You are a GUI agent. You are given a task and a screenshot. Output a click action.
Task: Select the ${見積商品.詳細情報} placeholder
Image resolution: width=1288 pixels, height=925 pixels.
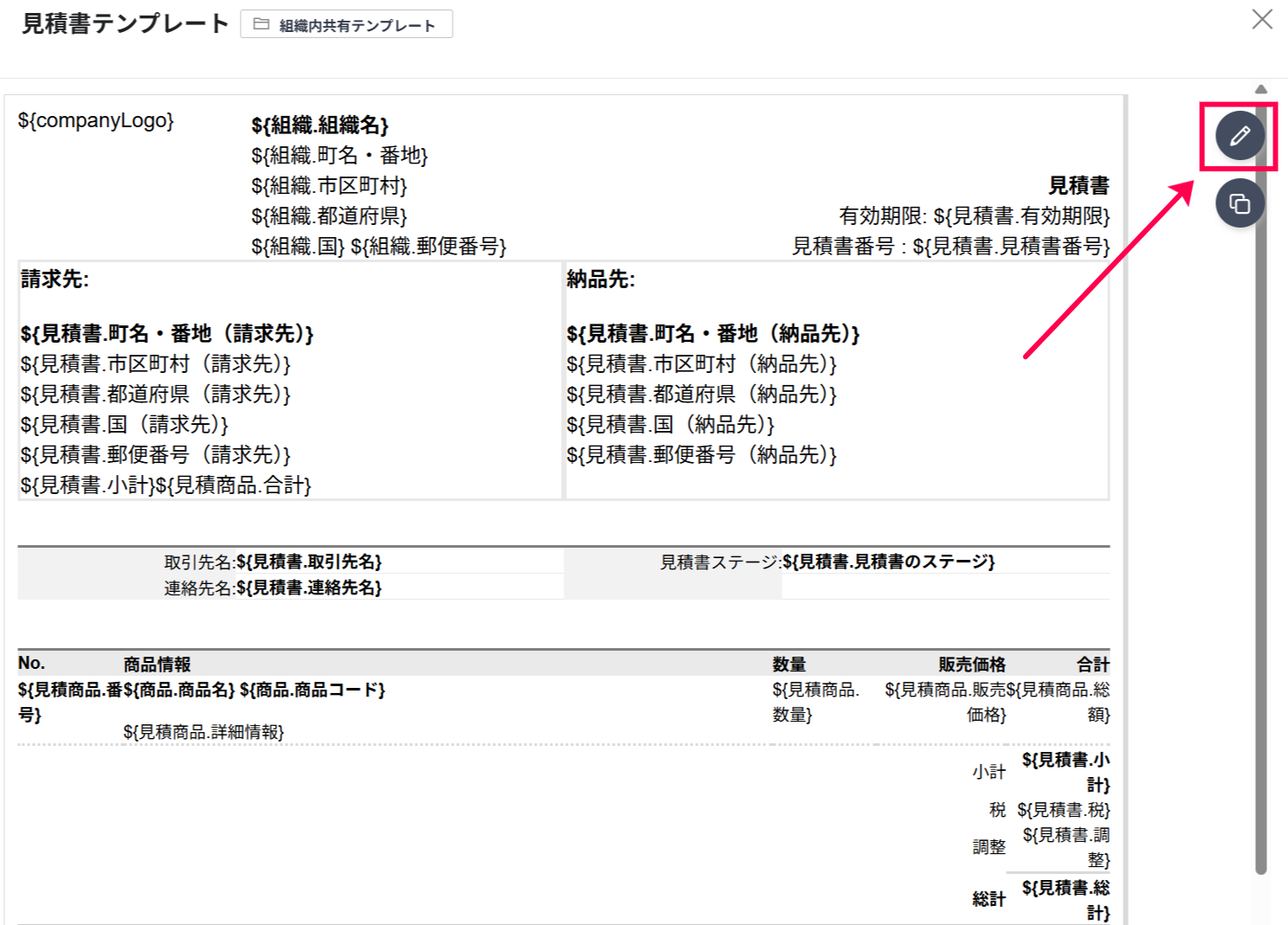[203, 732]
